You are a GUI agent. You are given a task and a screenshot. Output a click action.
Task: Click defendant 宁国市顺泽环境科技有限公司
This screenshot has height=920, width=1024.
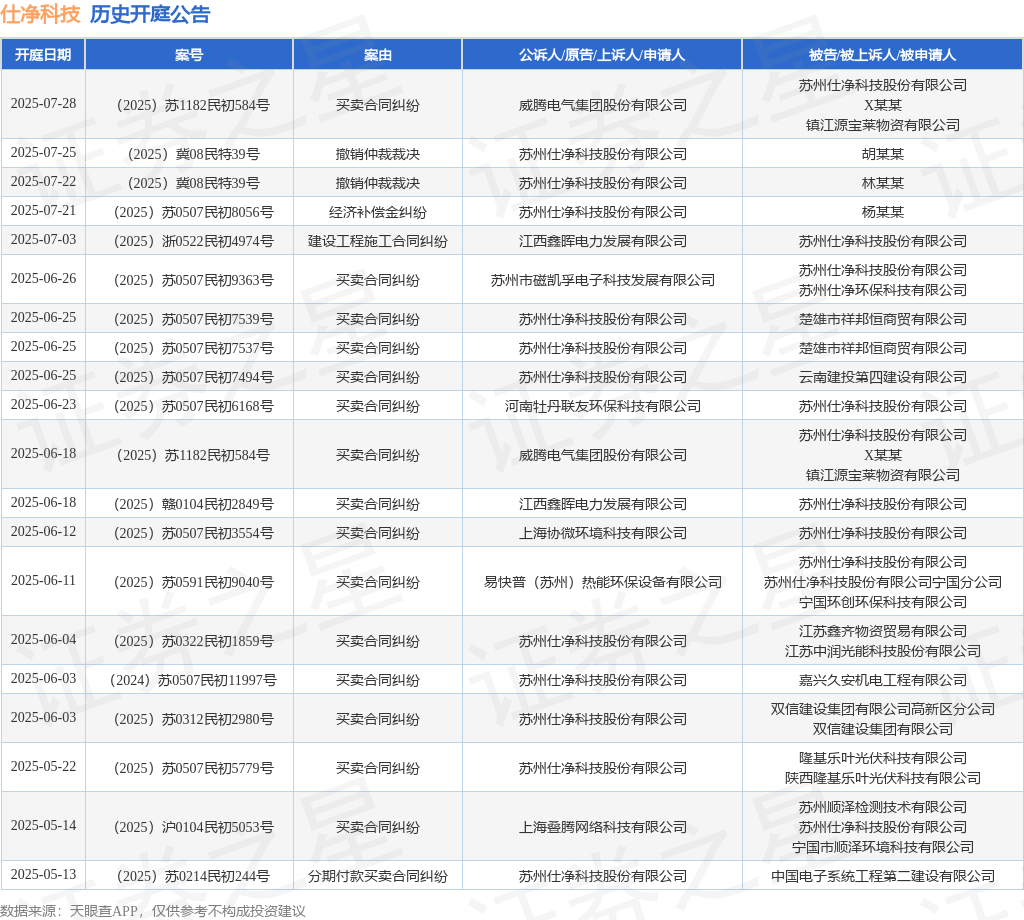tap(882, 848)
